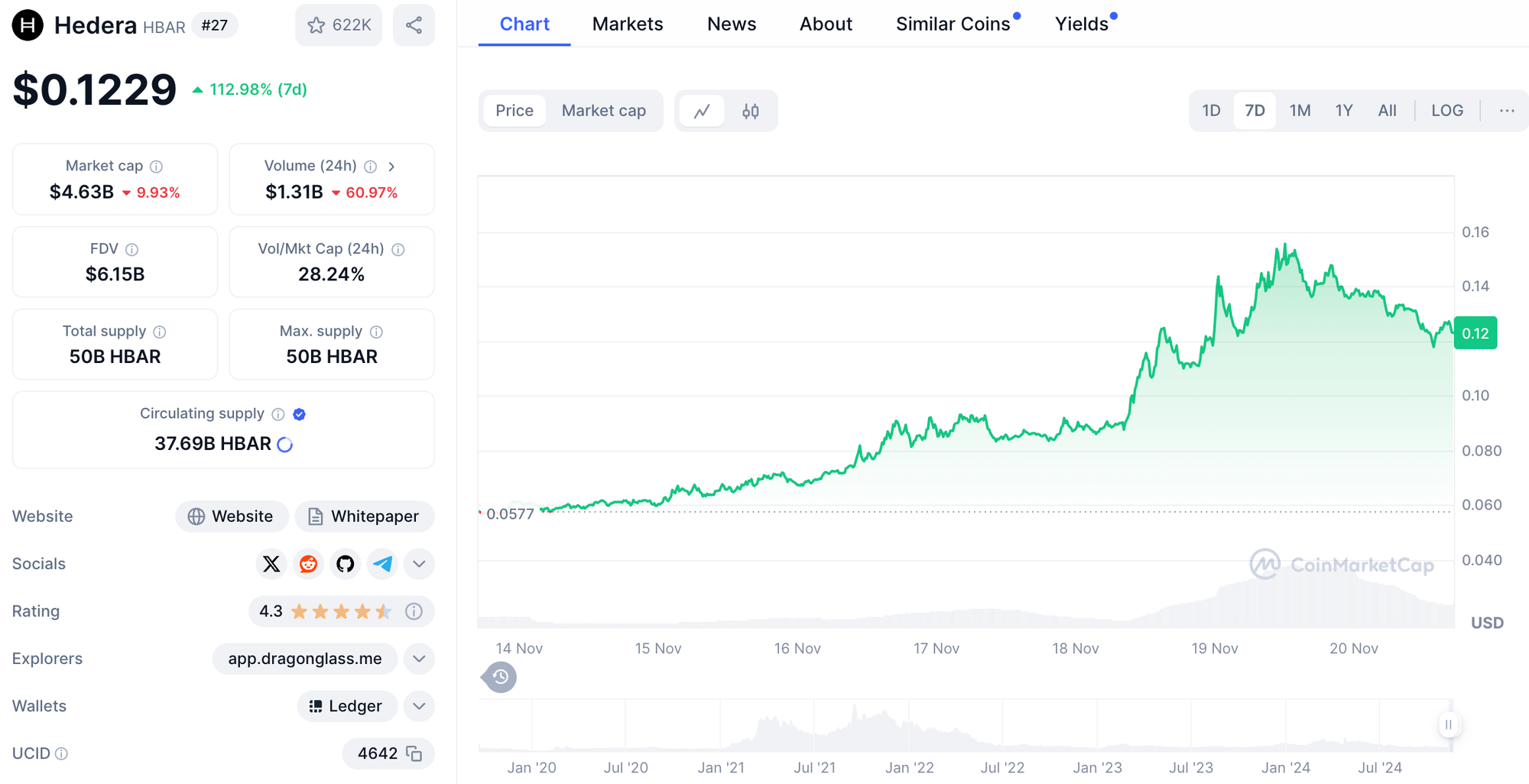Image resolution: width=1529 pixels, height=784 pixels.
Task: Click the chart history clock icon
Action: click(x=500, y=677)
